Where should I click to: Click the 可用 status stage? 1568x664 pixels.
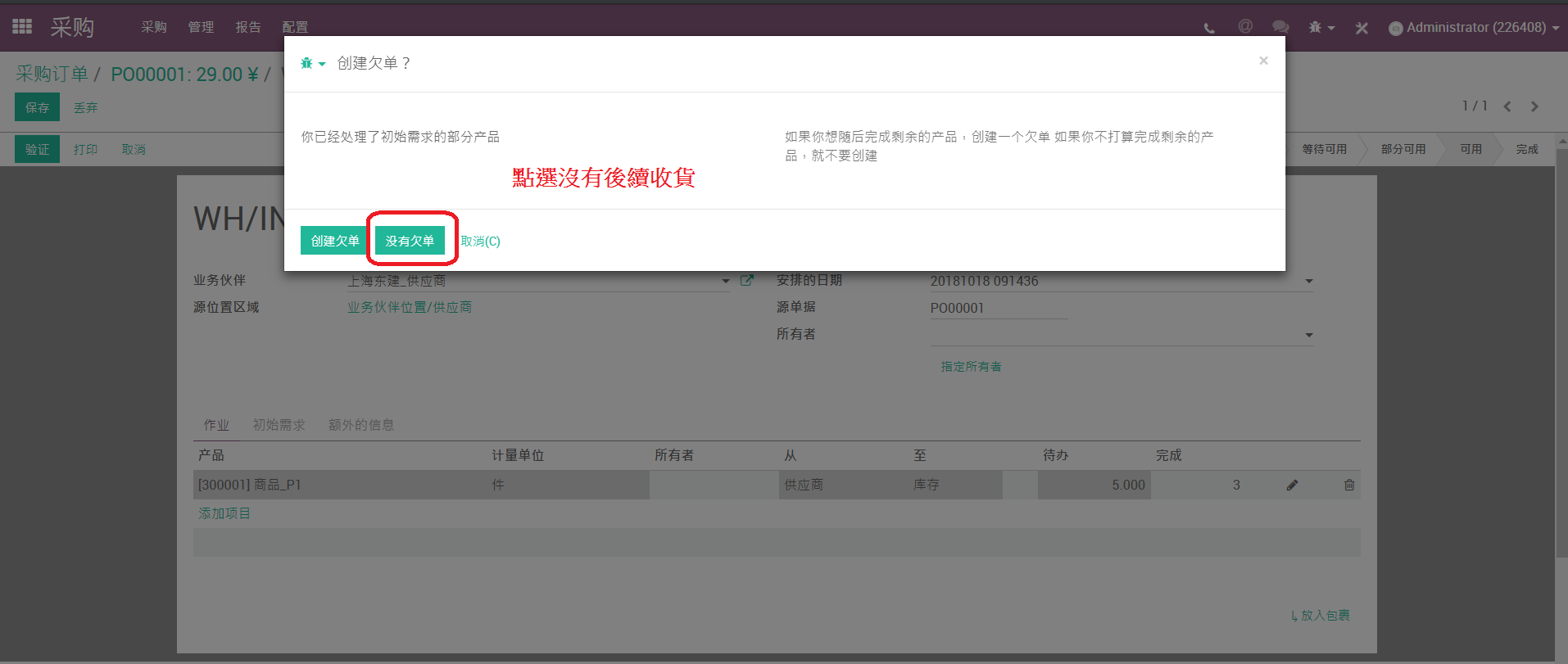pyautogui.click(x=1471, y=149)
